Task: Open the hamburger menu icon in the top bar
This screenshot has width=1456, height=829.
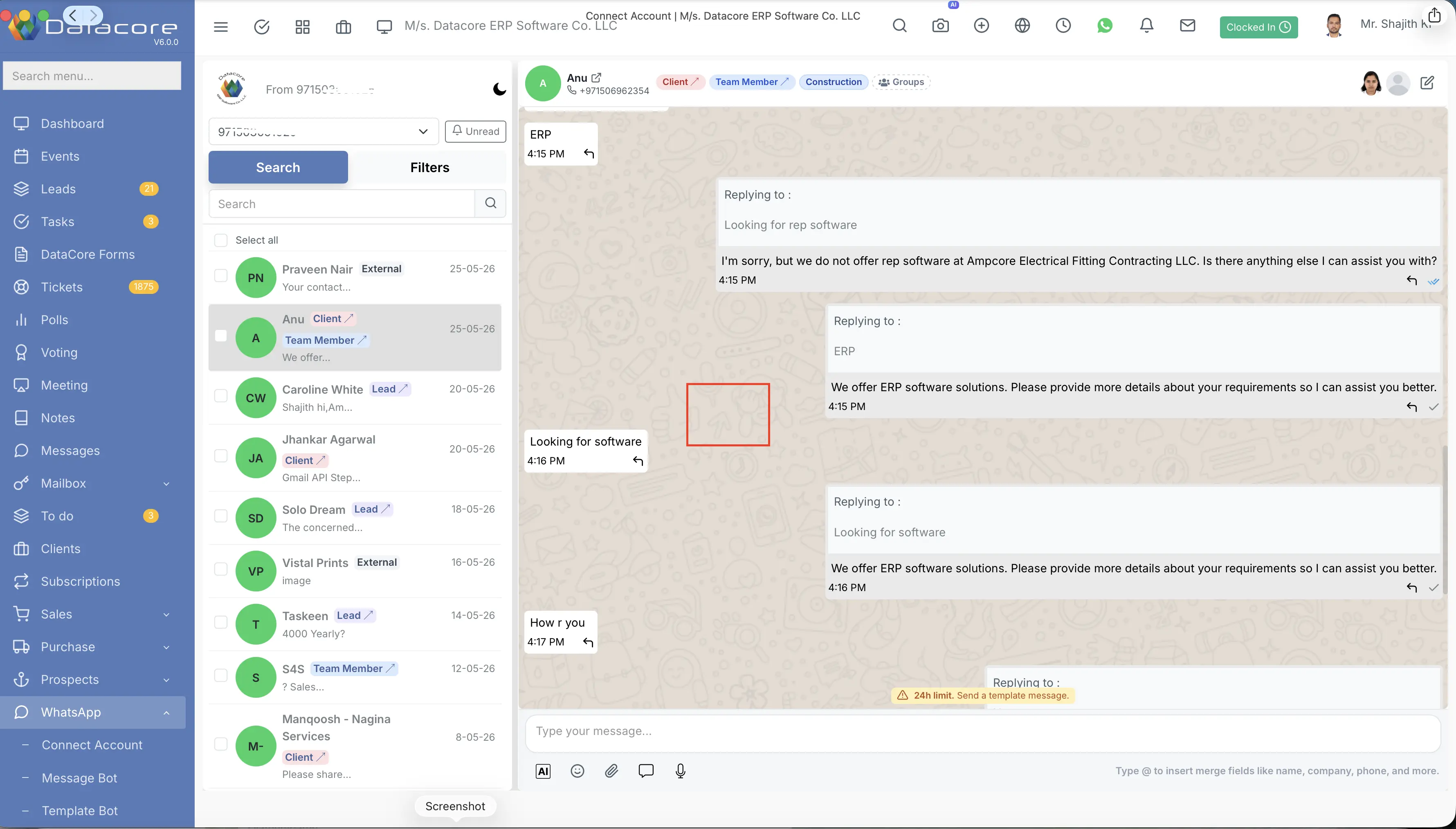Action: [x=220, y=26]
